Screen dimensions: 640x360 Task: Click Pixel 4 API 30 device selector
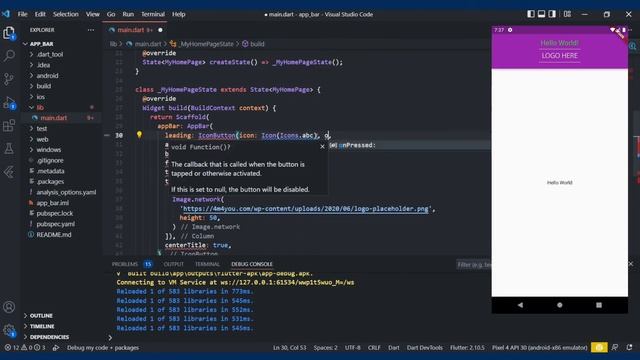(x=539, y=348)
